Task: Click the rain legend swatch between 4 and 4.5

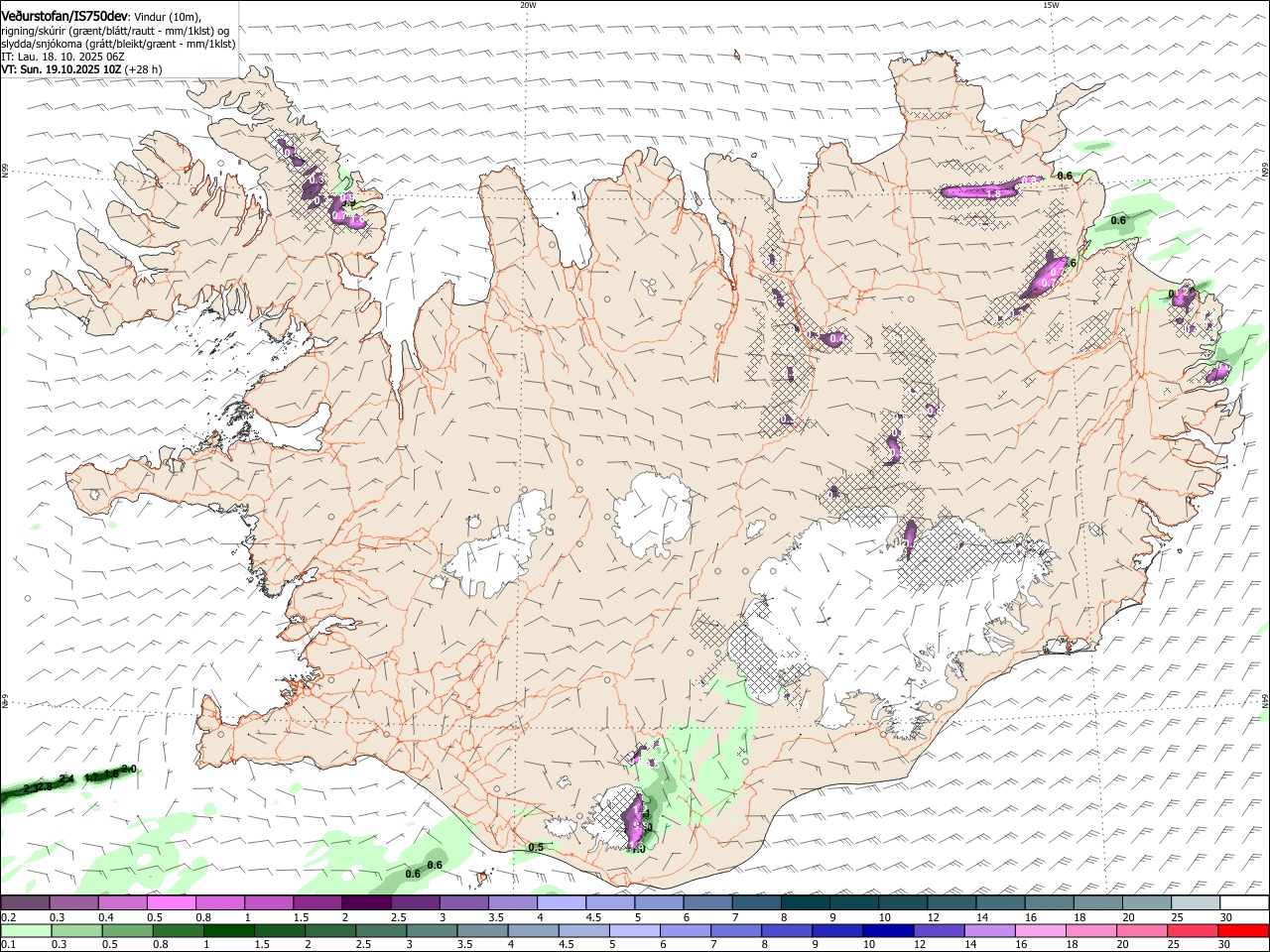Action: (532, 931)
